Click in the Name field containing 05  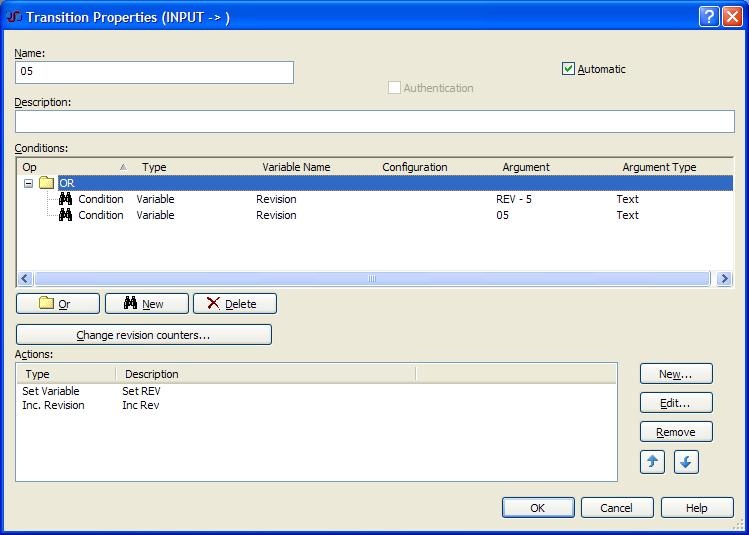(154, 72)
